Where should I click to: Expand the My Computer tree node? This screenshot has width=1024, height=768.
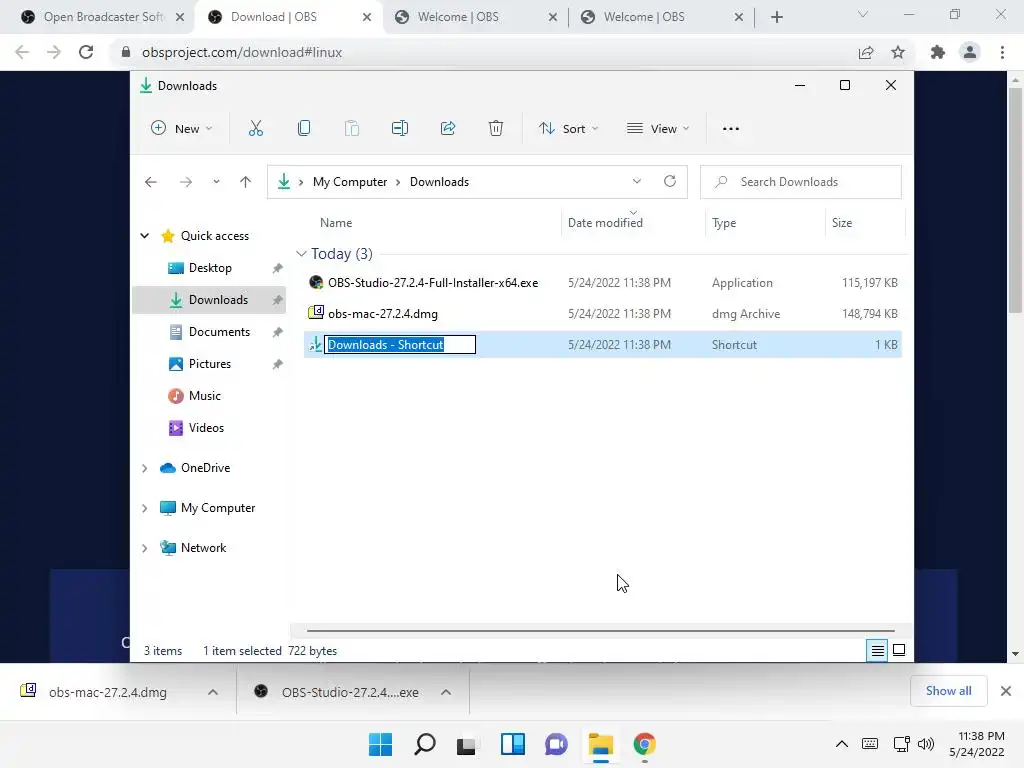coord(145,508)
